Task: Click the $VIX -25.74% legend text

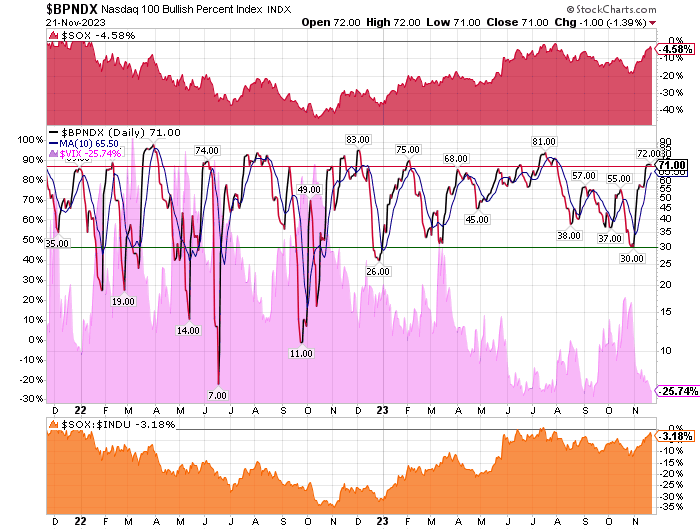Action: (90, 154)
